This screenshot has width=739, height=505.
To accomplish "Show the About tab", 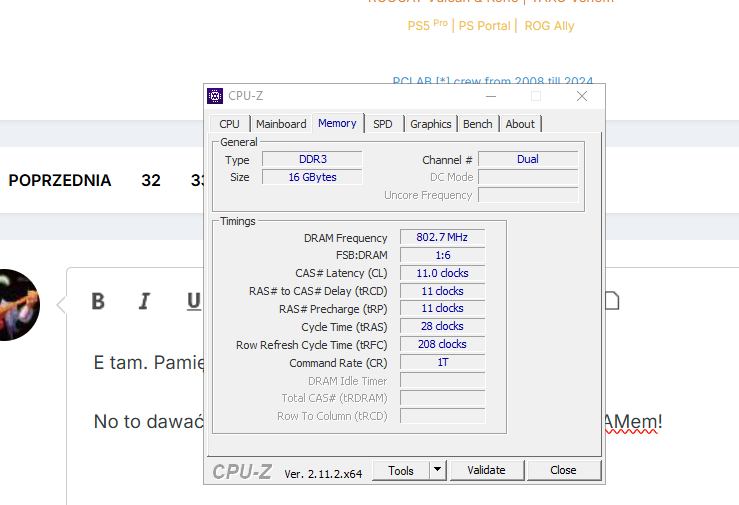I will (520, 124).
